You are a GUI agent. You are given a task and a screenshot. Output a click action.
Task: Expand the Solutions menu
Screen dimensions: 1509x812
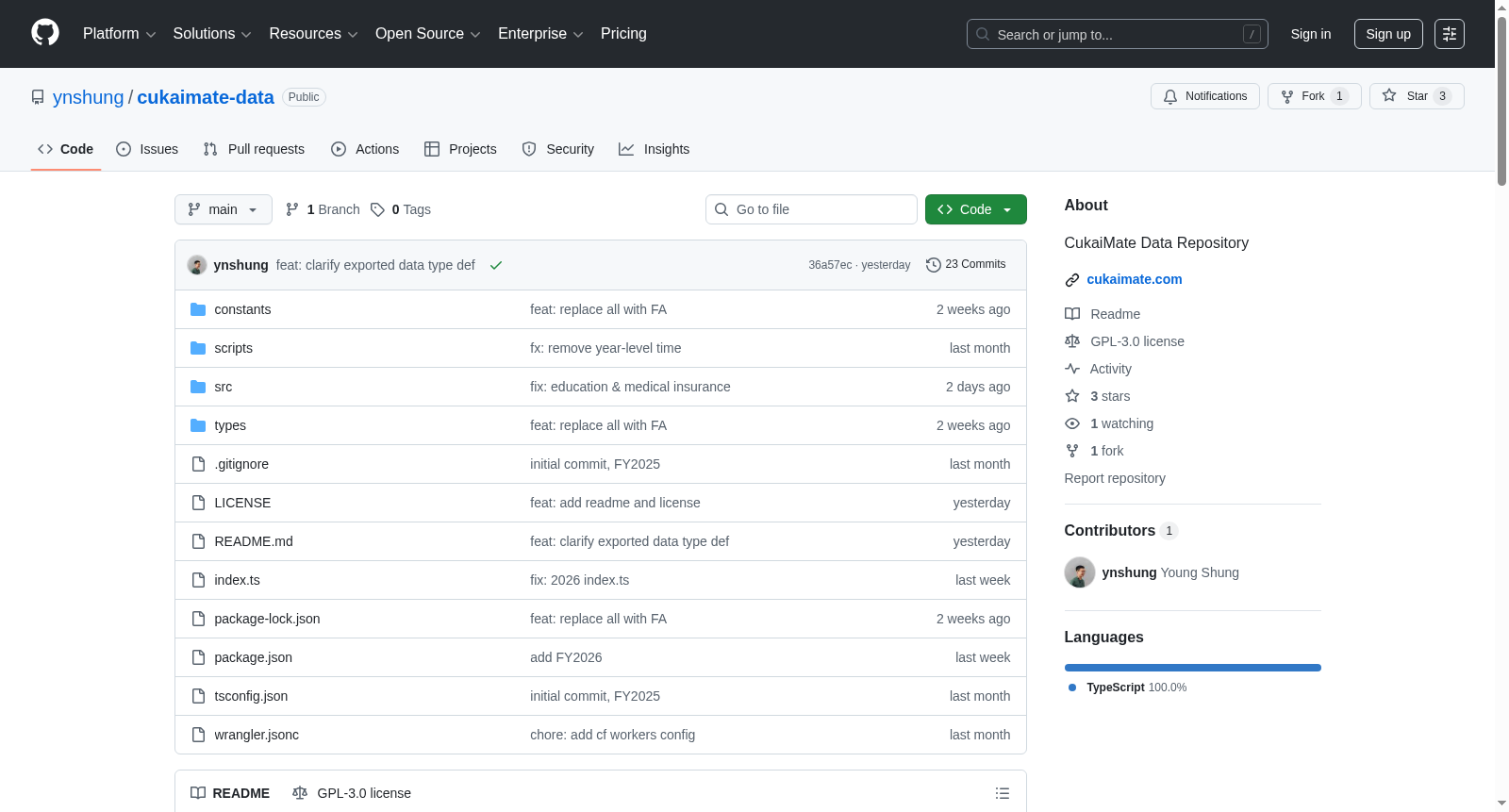(212, 34)
